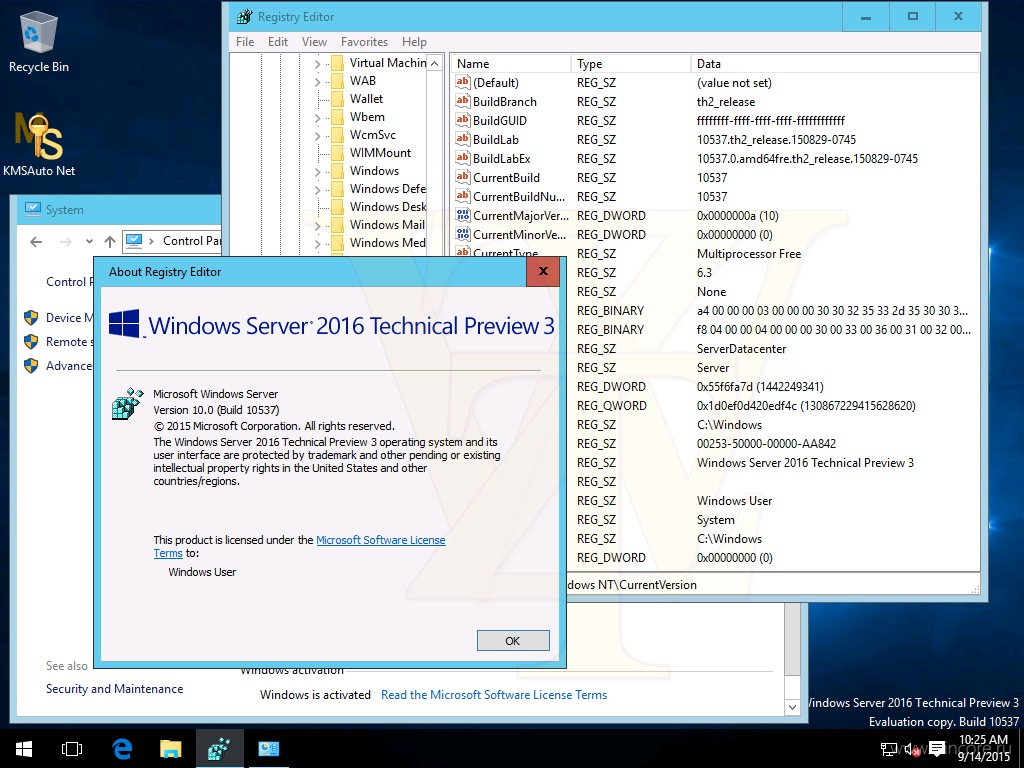The height and width of the screenshot is (768, 1024).
Task: Launch Microsoft Edge from the taskbar
Action: point(122,749)
